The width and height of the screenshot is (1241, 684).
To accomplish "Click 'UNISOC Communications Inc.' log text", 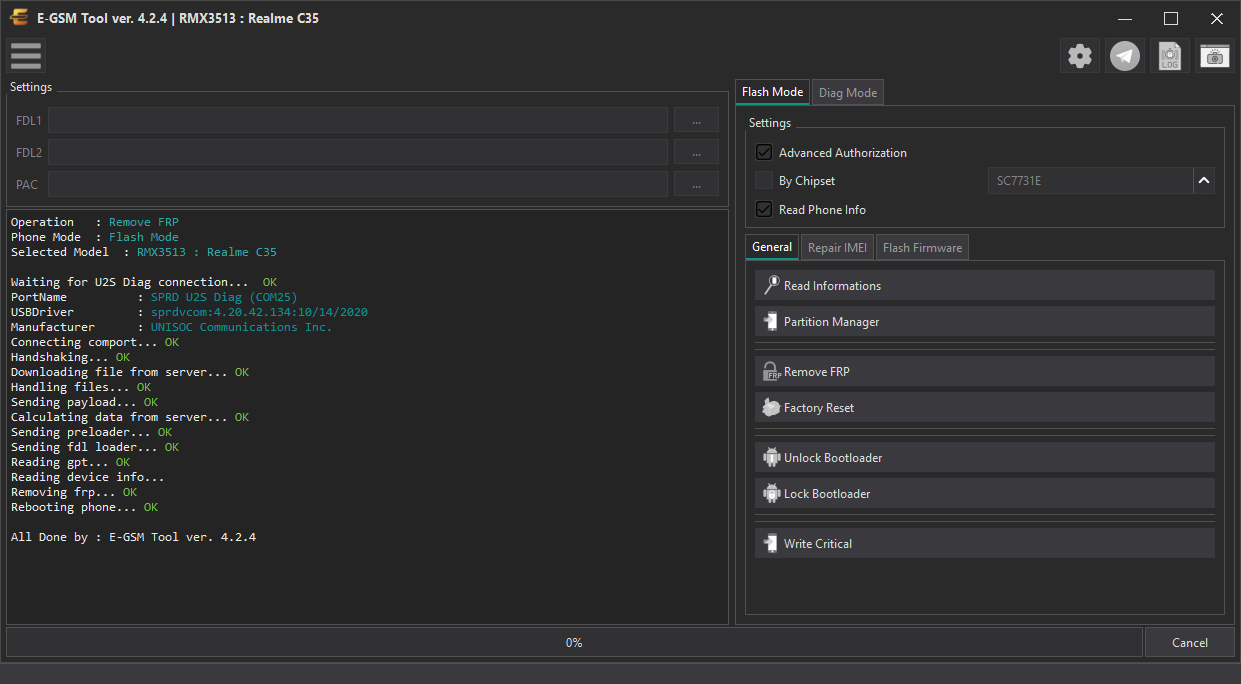I will pyautogui.click(x=241, y=327).
